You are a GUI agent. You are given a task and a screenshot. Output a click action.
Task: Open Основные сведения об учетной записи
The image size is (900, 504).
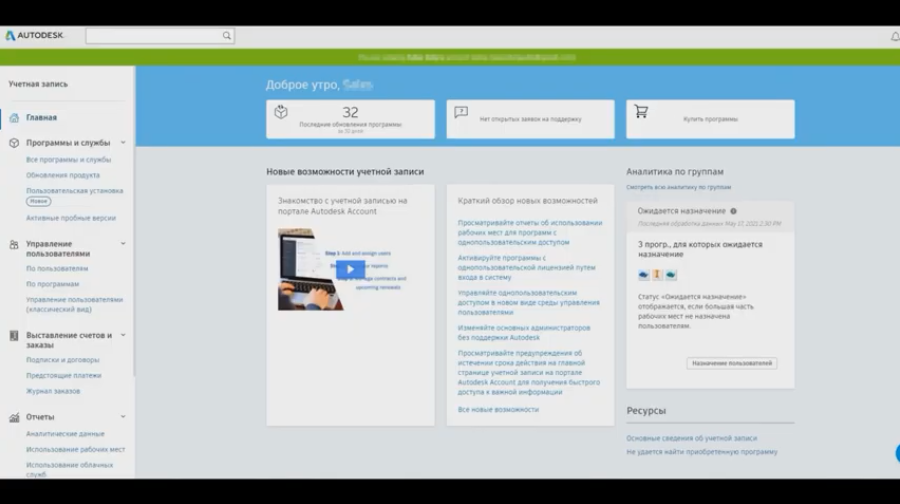point(692,439)
